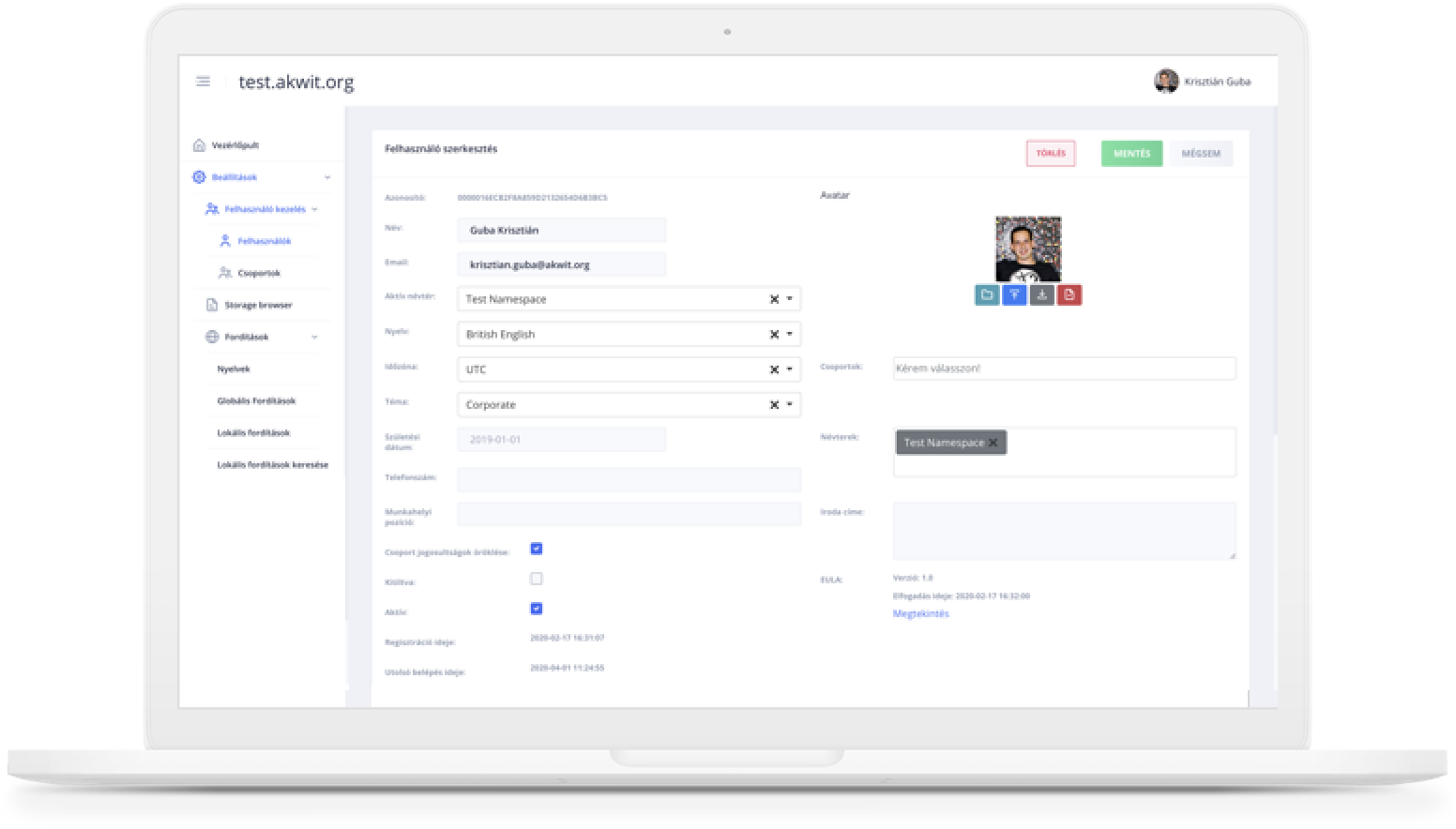Browse avatar via teal folder icon
Viewport: 1456px width, 829px height.
point(987,294)
